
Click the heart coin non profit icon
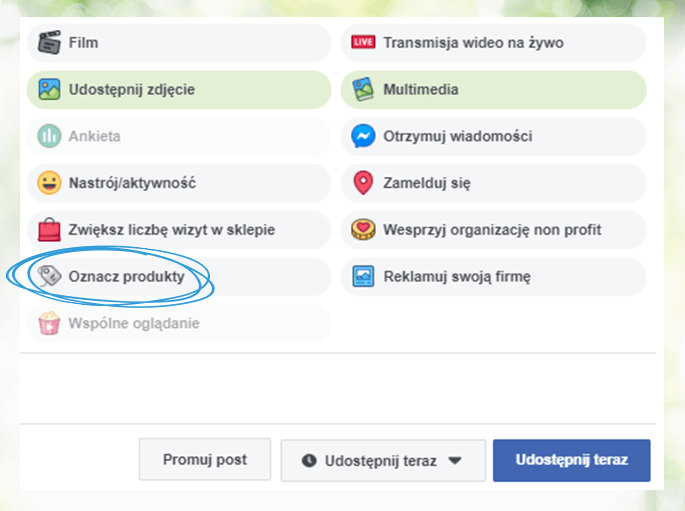point(363,229)
